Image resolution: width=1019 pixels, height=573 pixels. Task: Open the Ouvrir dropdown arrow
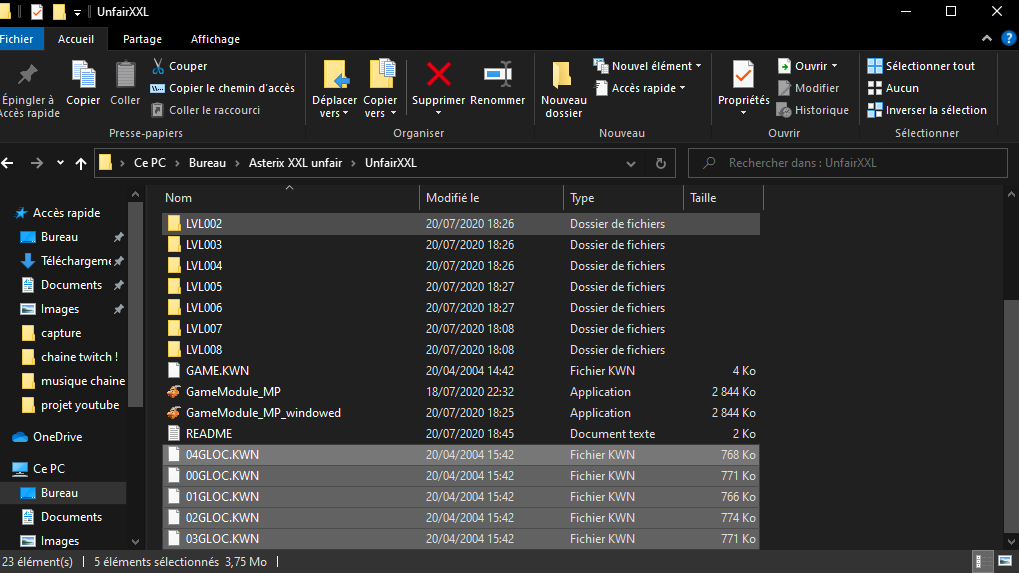(834, 66)
